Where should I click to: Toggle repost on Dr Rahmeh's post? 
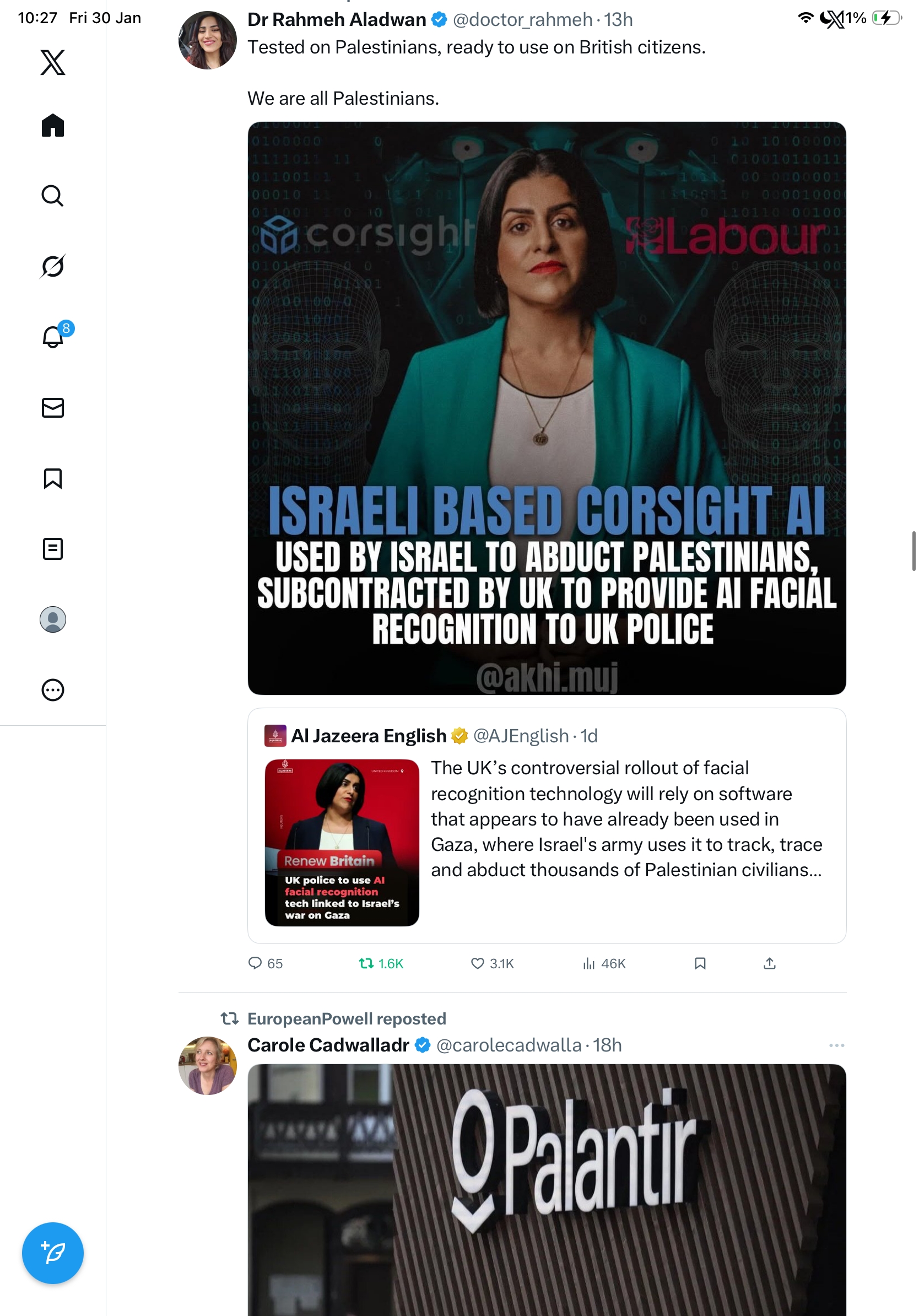[381, 963]
